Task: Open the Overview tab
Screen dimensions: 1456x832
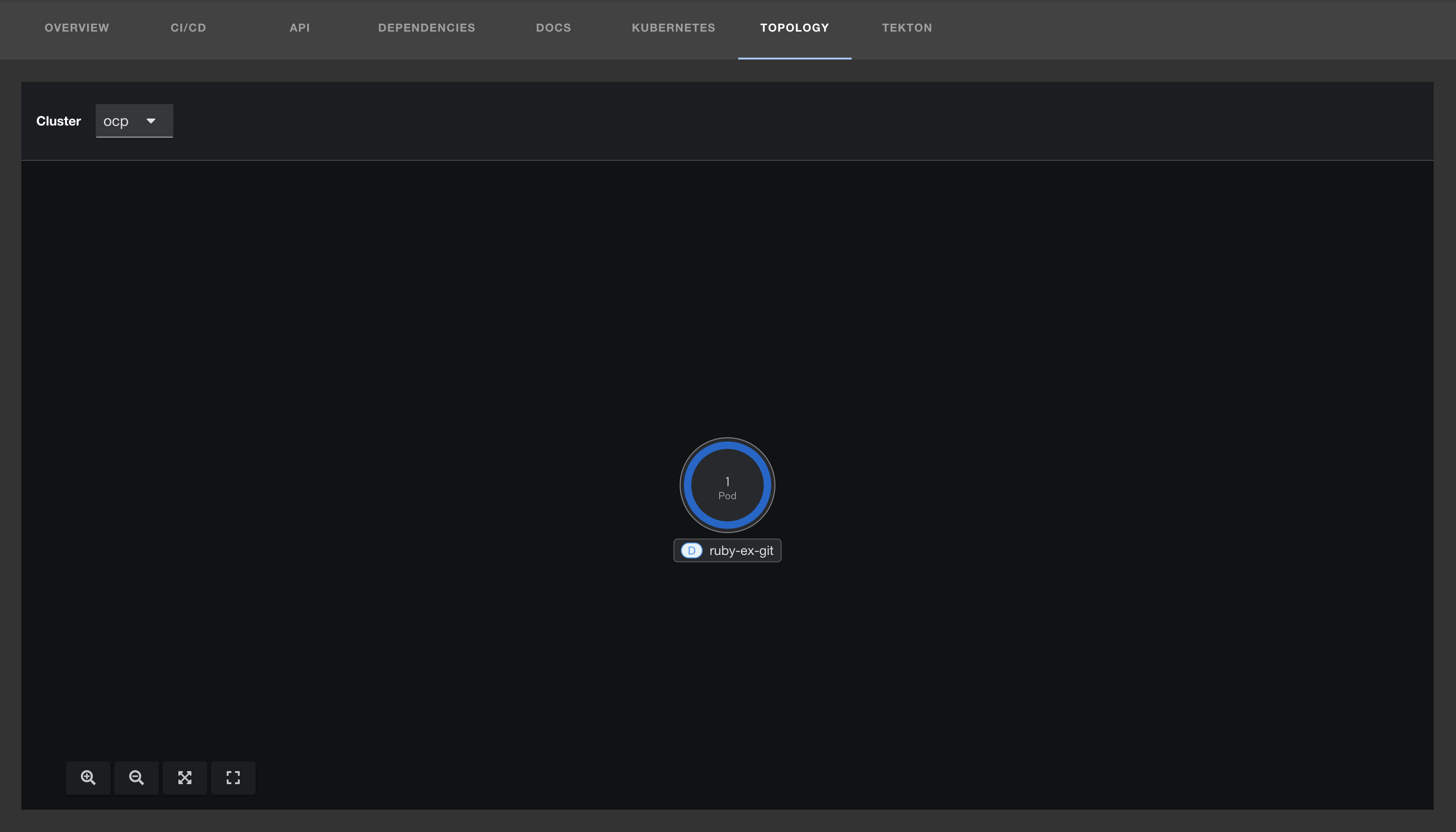Action: [x=77, y=27]
